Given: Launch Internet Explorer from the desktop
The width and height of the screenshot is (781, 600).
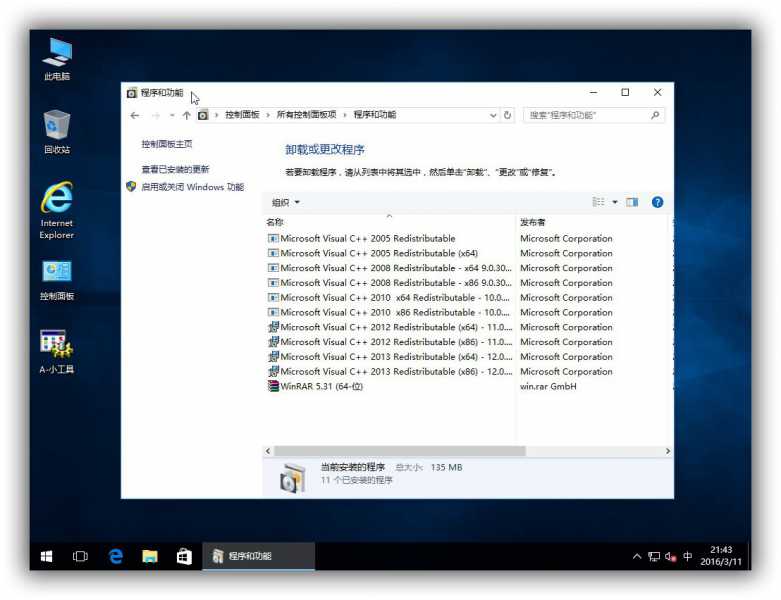Looking at the screenshot, I should tap(57, 211).
